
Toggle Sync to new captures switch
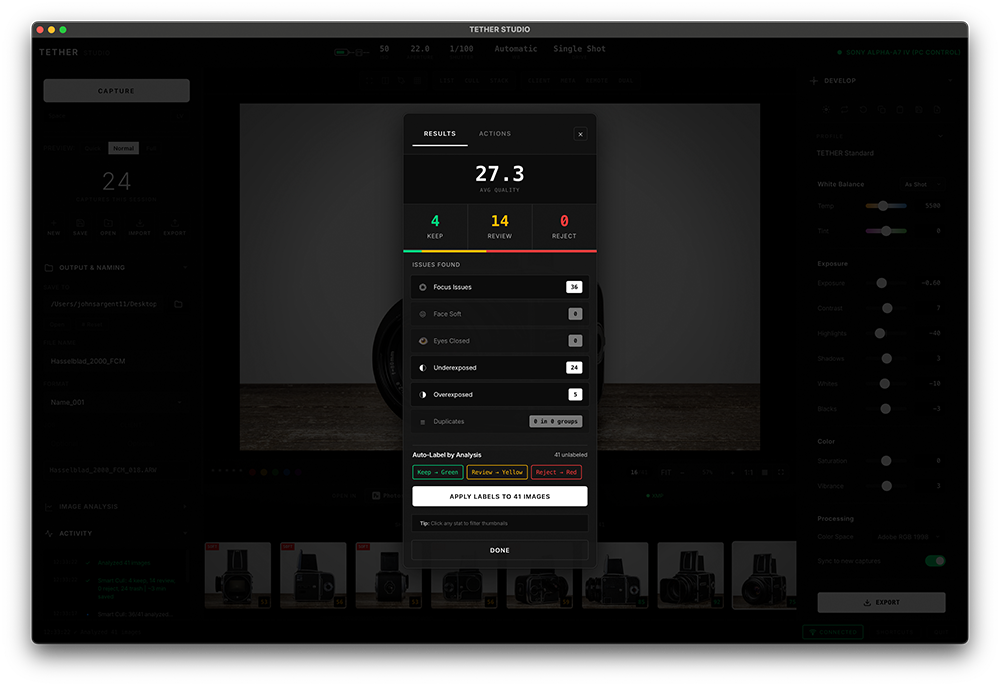click(934, 561)
